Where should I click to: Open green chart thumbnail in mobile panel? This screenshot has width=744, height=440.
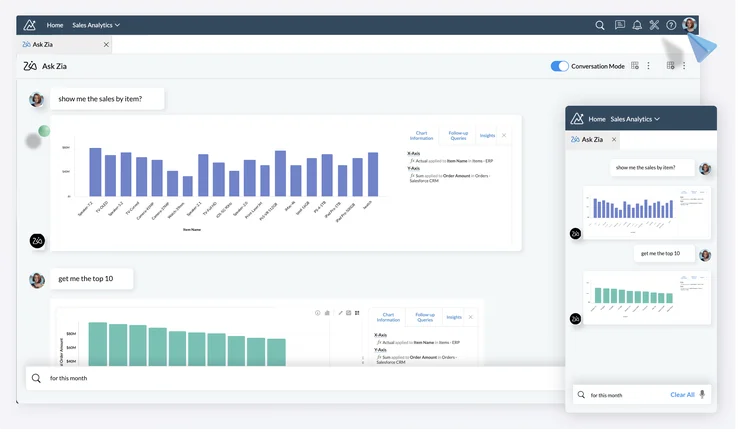(x=646, y=298)
